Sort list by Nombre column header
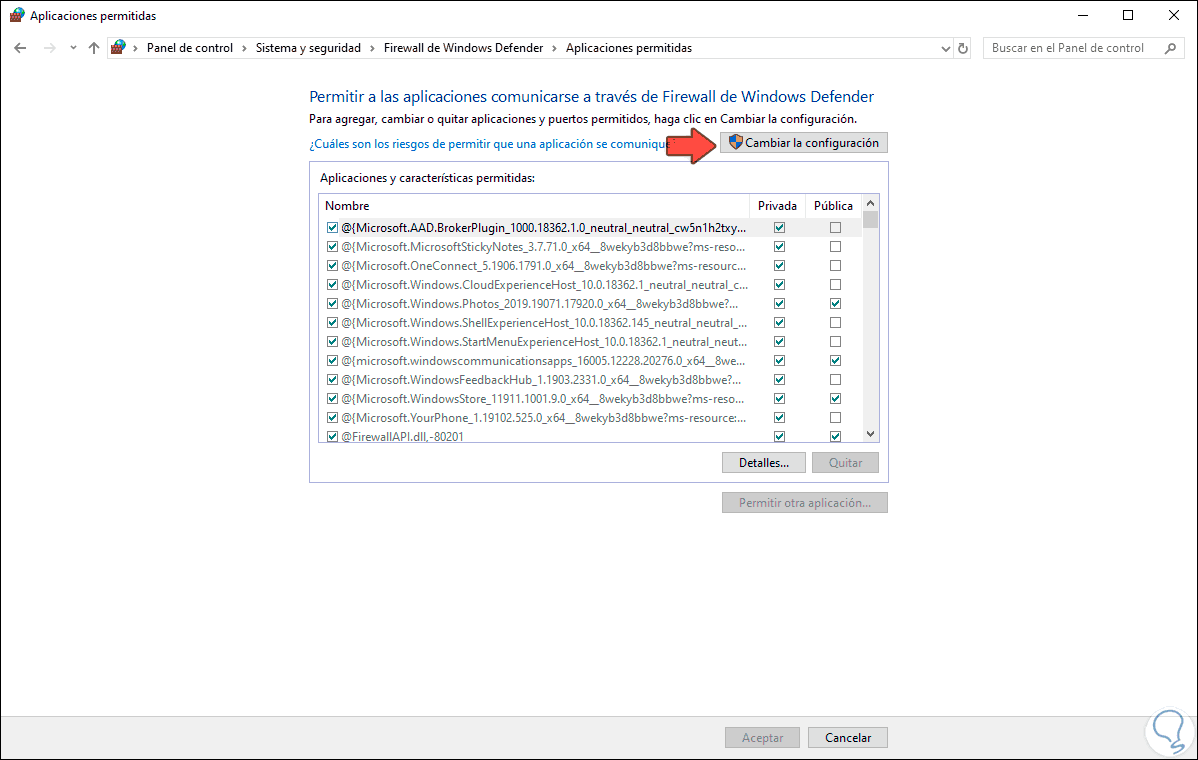Screen dimensions: 1198x760 point(534,205)
